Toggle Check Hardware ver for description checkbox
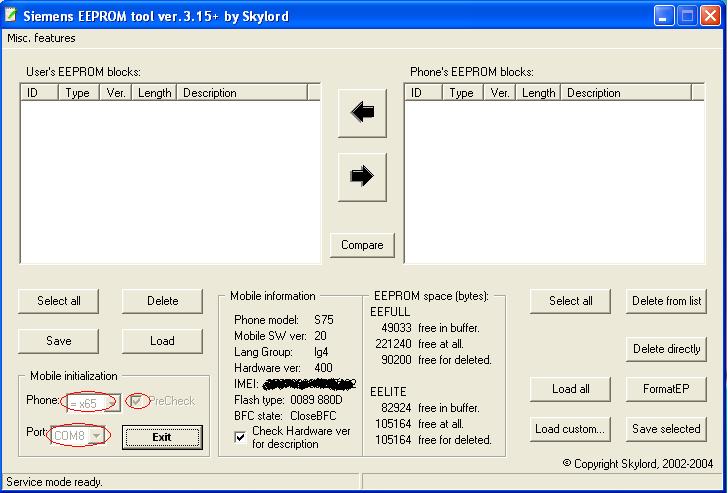 pyautogui.click(x=240, y=437)
